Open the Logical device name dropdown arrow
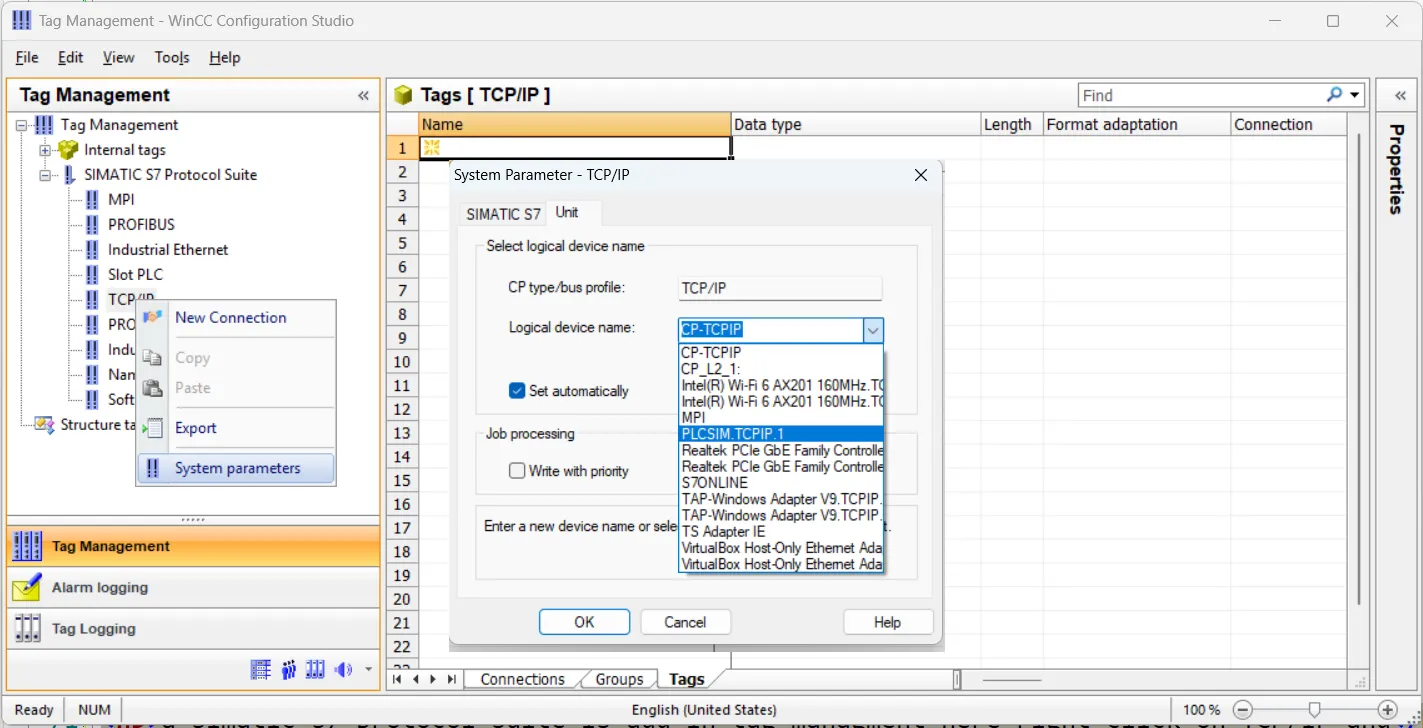Screen dimensions: 1423x728 [x=873, y=330]
